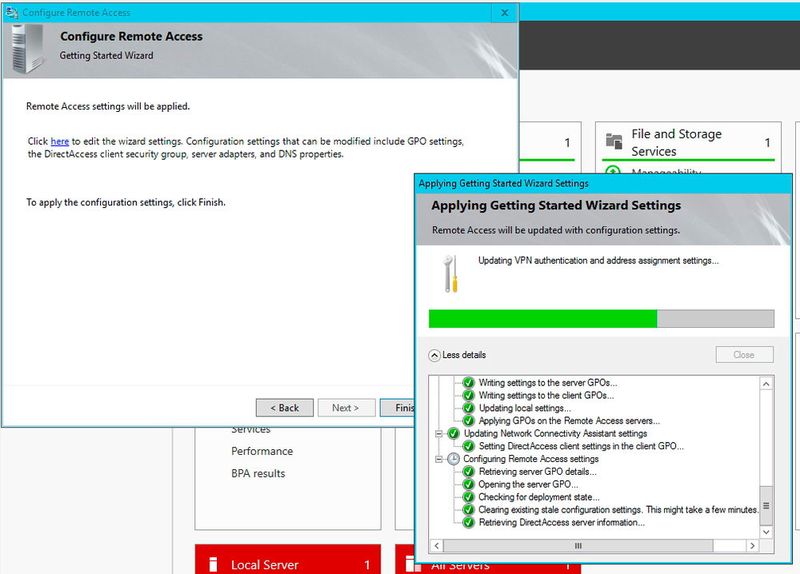Click the File and Storage Services tile icon
The image size is (800, 574).
614,141
